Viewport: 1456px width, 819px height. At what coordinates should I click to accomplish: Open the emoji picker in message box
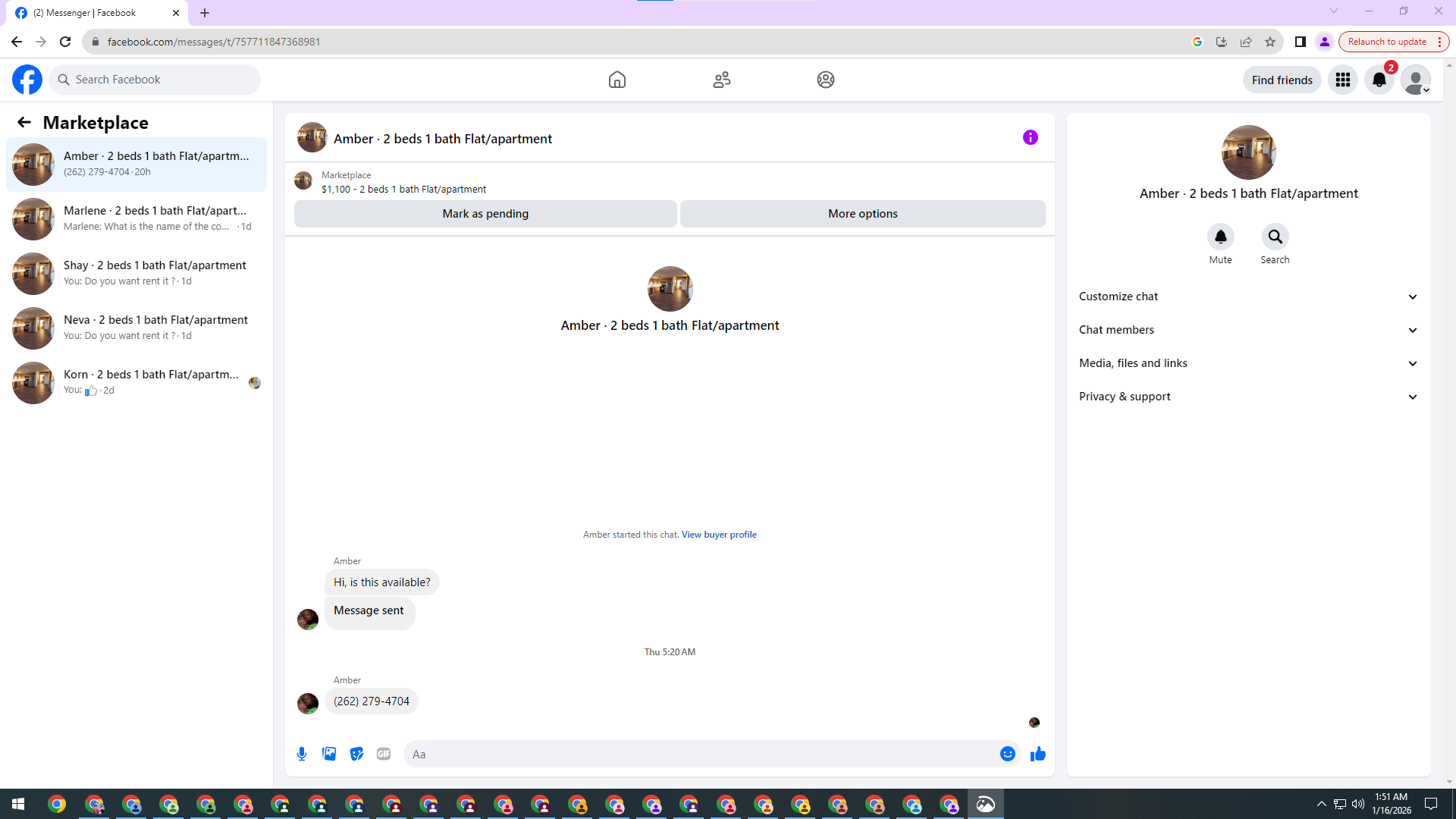1007,754
